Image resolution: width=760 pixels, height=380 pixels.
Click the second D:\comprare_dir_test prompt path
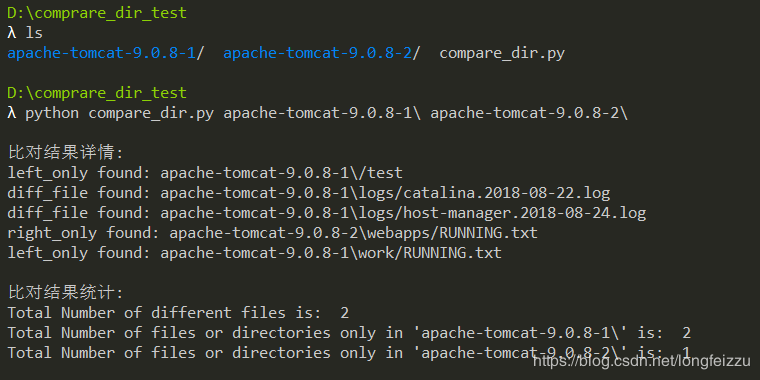(97, 93)
